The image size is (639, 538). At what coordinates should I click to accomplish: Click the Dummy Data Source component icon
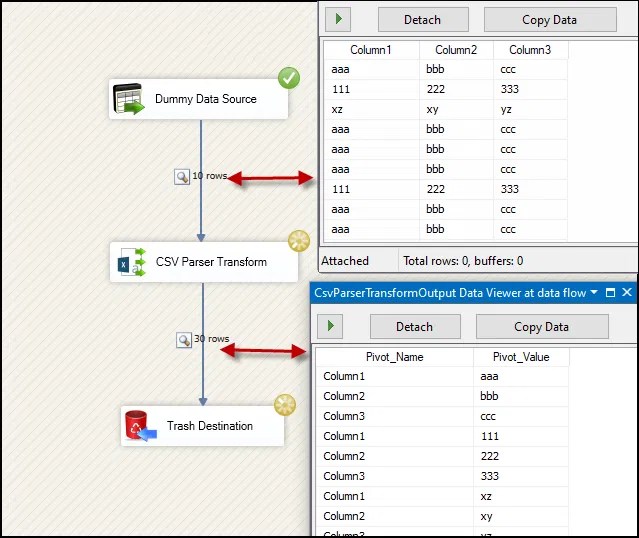click(x=129, y=100)
